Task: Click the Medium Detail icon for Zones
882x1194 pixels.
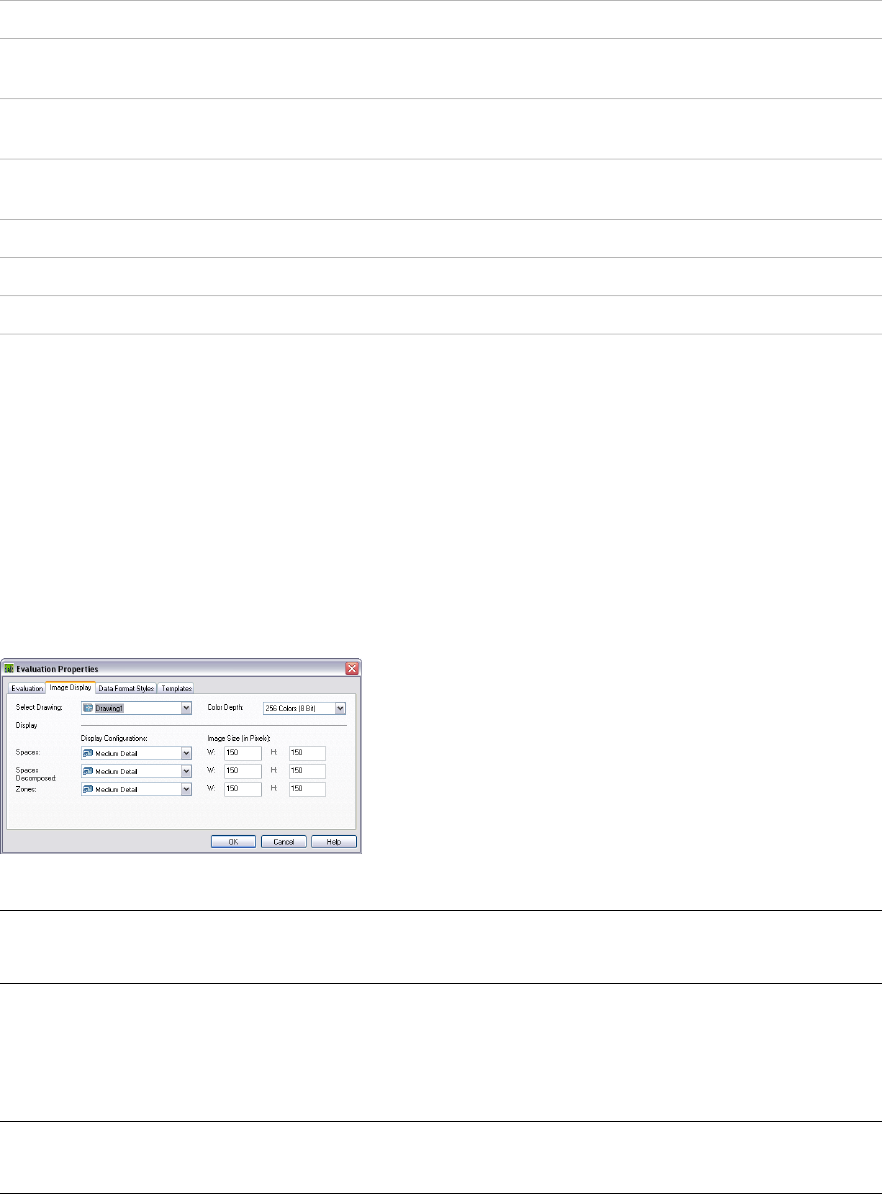Action: pos(88,790)
